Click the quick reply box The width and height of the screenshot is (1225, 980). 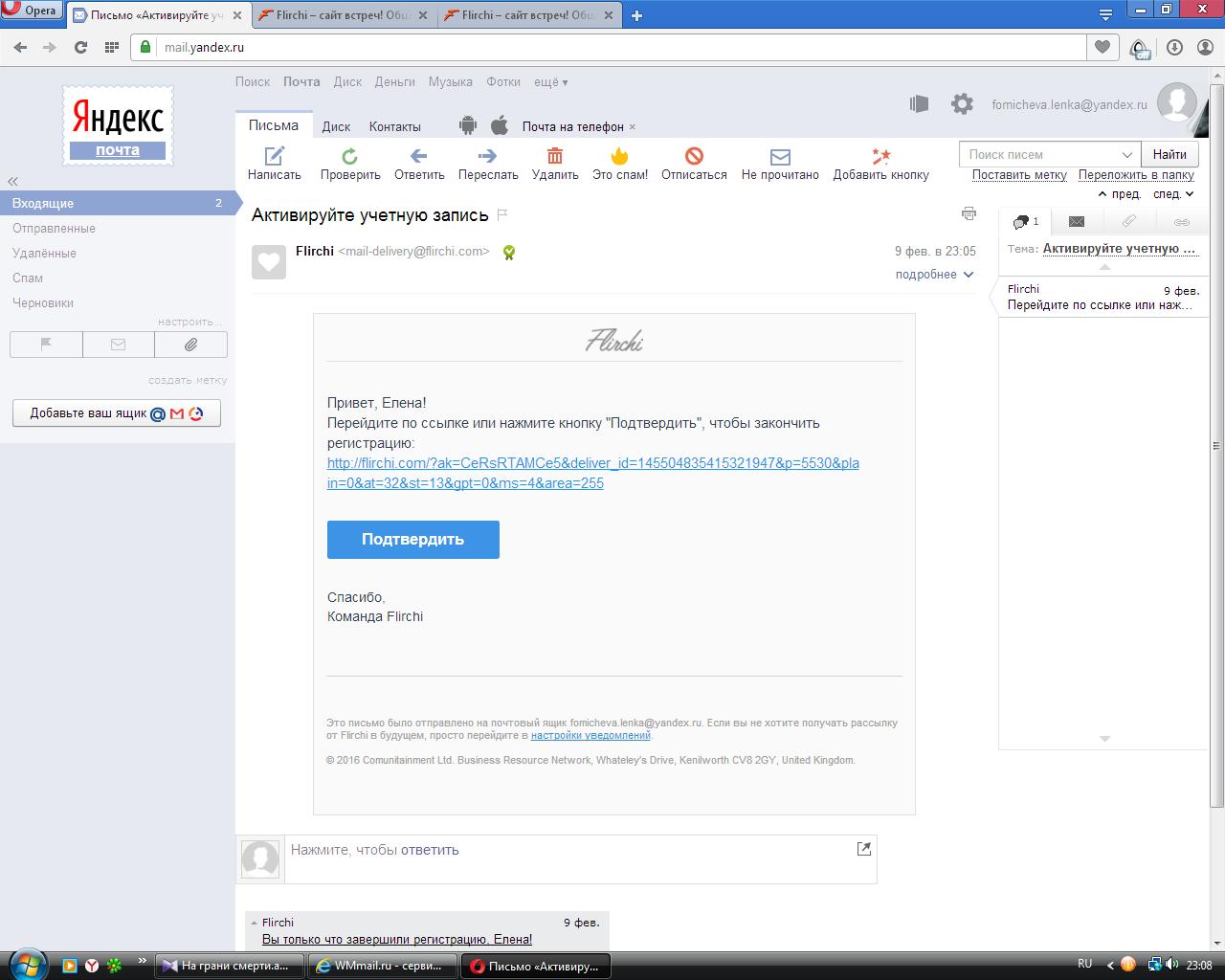coord(581,858)
